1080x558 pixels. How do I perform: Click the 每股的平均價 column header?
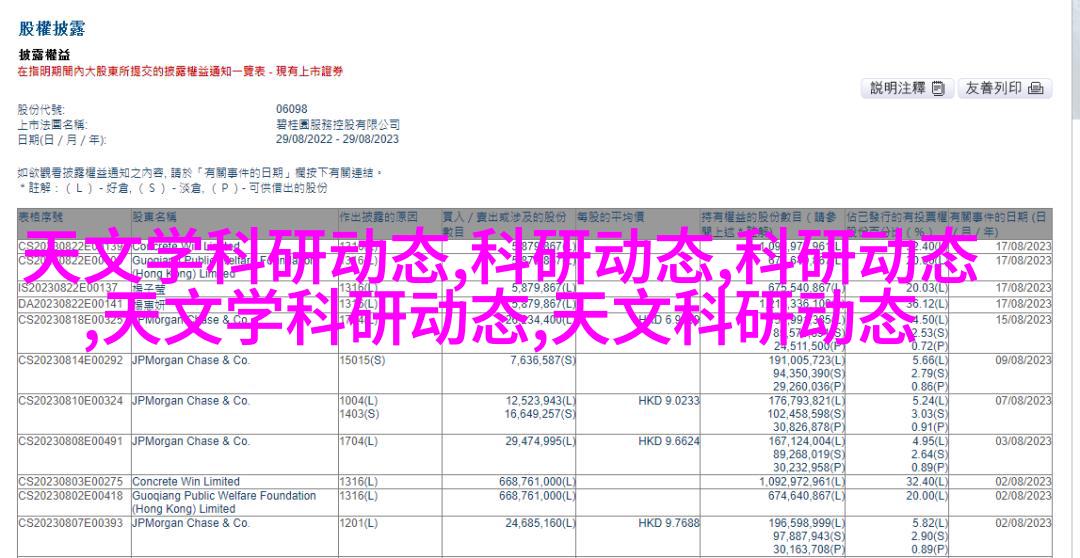click(x=610, y=216)
